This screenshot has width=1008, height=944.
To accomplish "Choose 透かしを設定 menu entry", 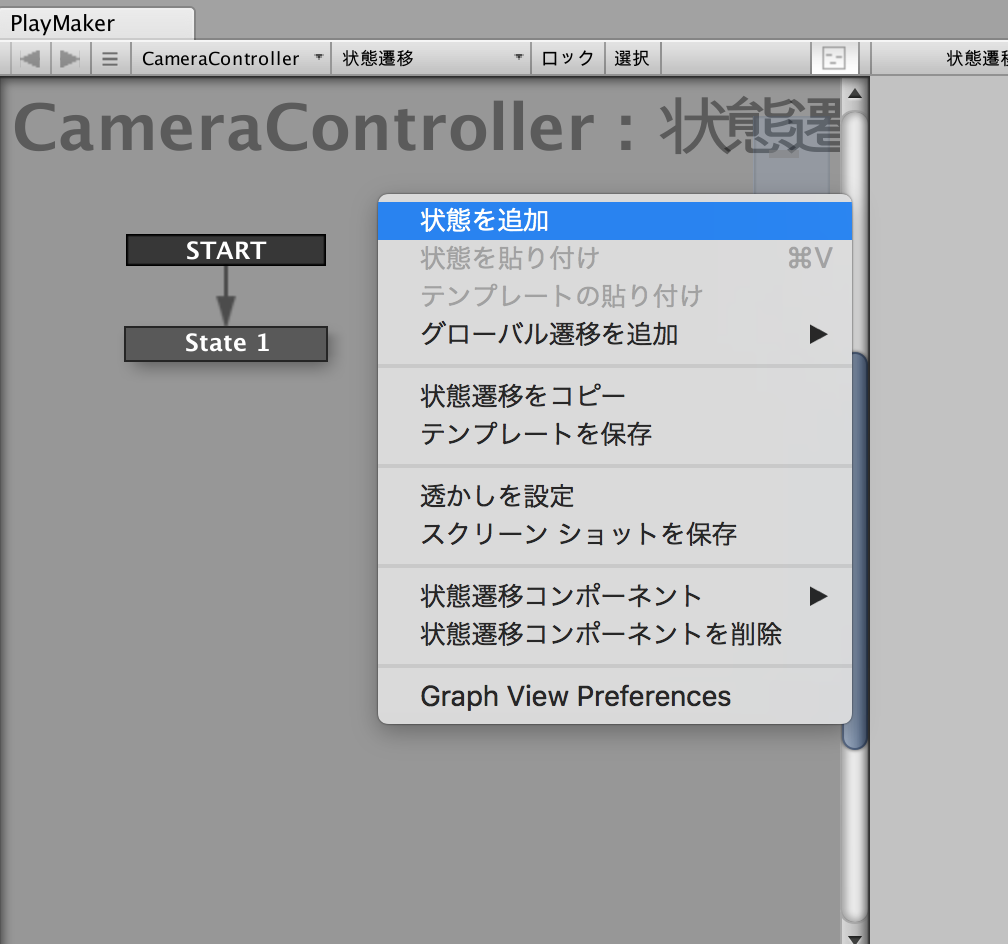I will click(x=615, y=496).
